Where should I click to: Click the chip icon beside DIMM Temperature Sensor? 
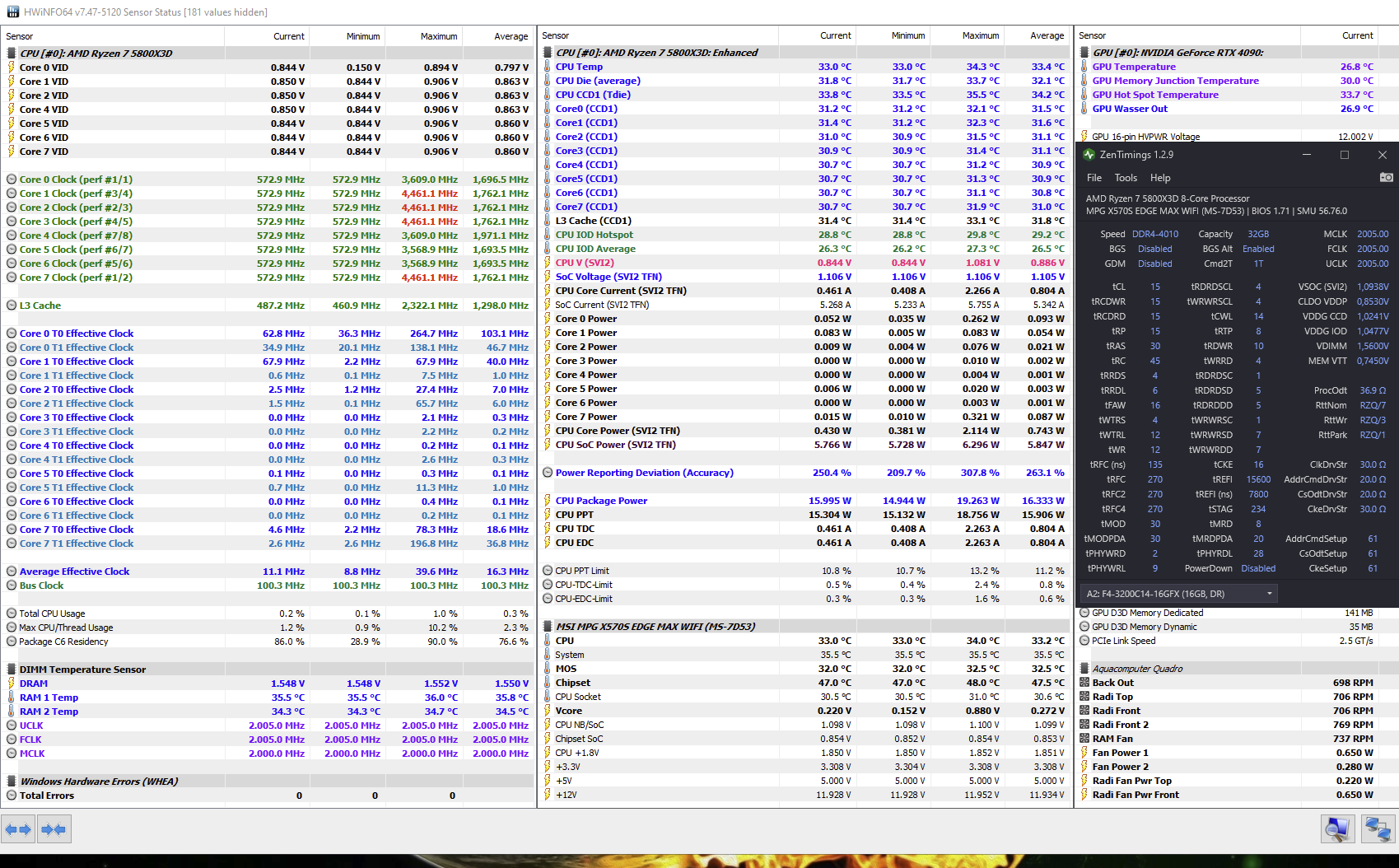[x=12, y=670]
